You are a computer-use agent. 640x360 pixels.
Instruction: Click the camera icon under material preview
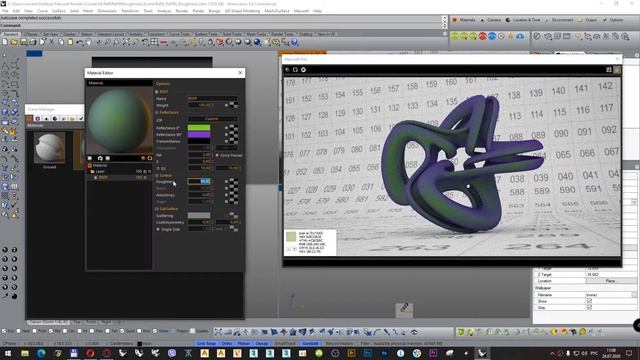pos(100,158)
